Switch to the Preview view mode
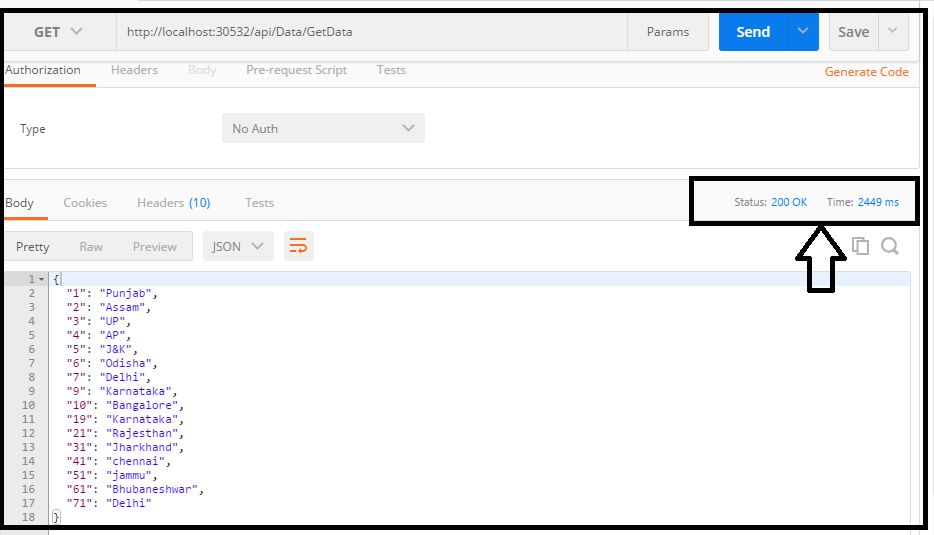Screen dimensions: 934x535 tap(154, 247)
